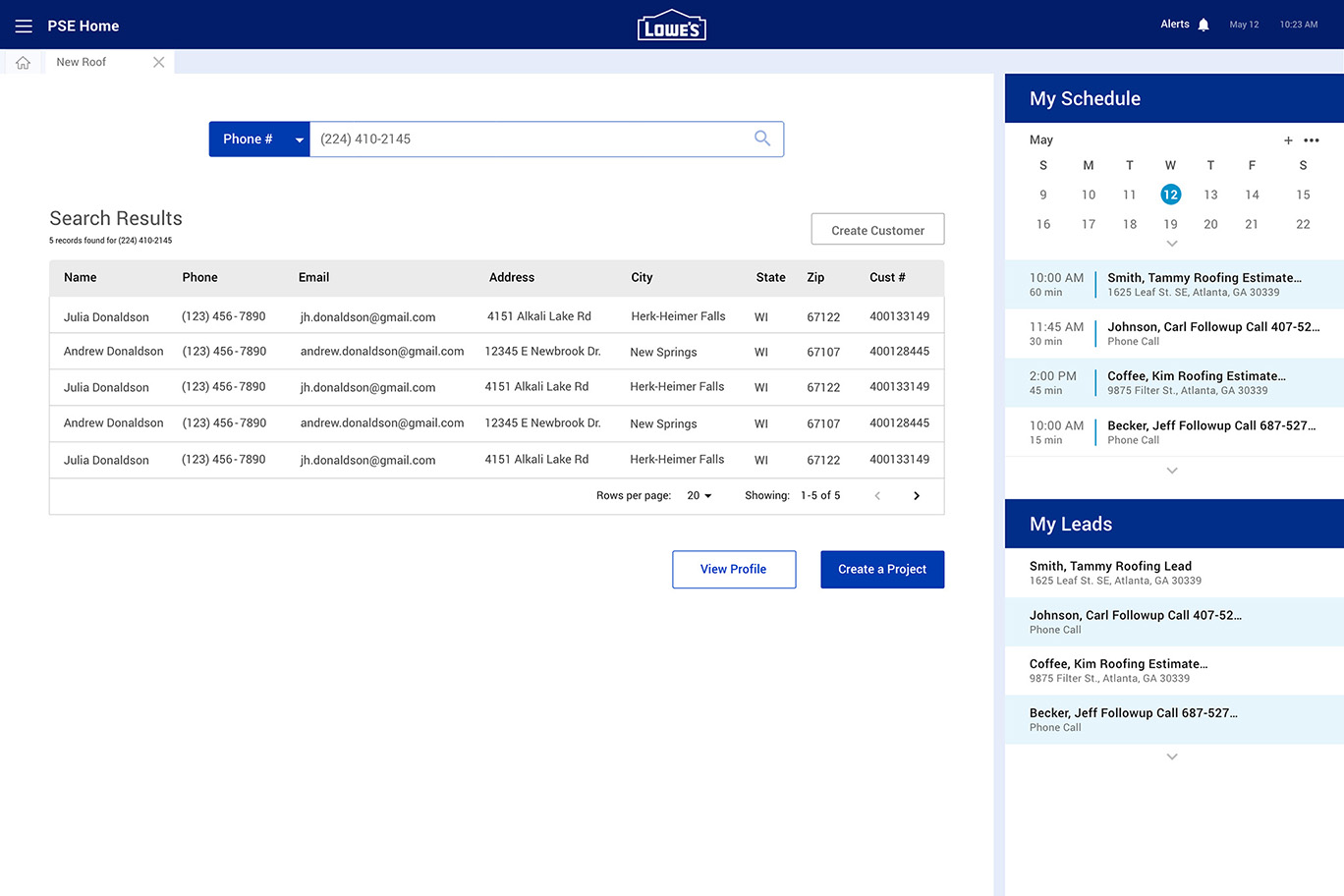This screenshot has width=1344, height=896.
Task: Click the View Profile button
Action: tap(734, 569)
